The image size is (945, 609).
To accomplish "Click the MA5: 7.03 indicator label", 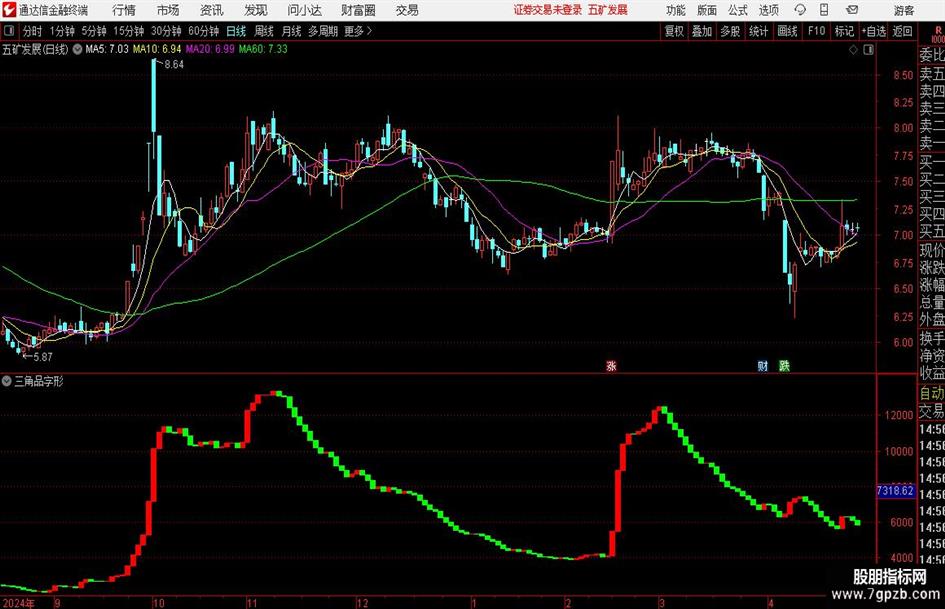I will pos(107,49).
